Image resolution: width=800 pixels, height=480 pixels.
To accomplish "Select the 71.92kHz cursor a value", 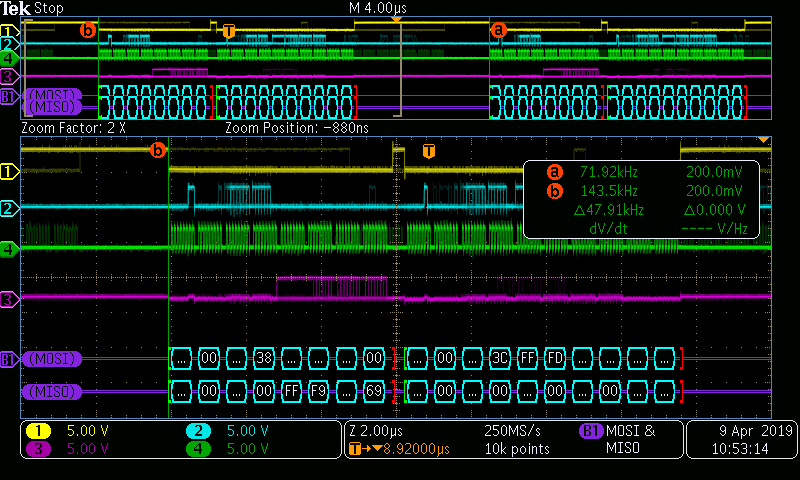I will [x=609, y=172].
